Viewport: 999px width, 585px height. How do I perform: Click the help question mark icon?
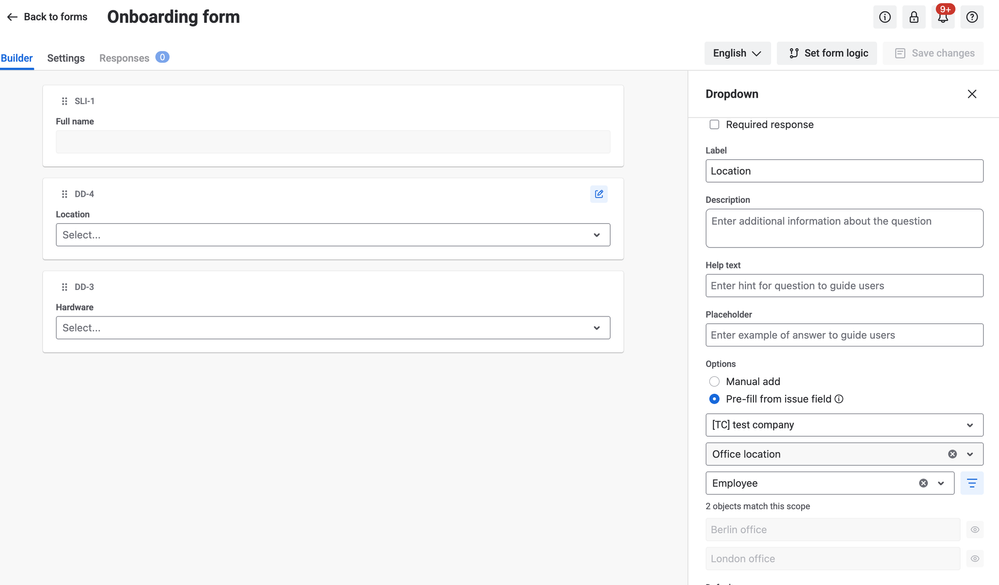point(972,17)
